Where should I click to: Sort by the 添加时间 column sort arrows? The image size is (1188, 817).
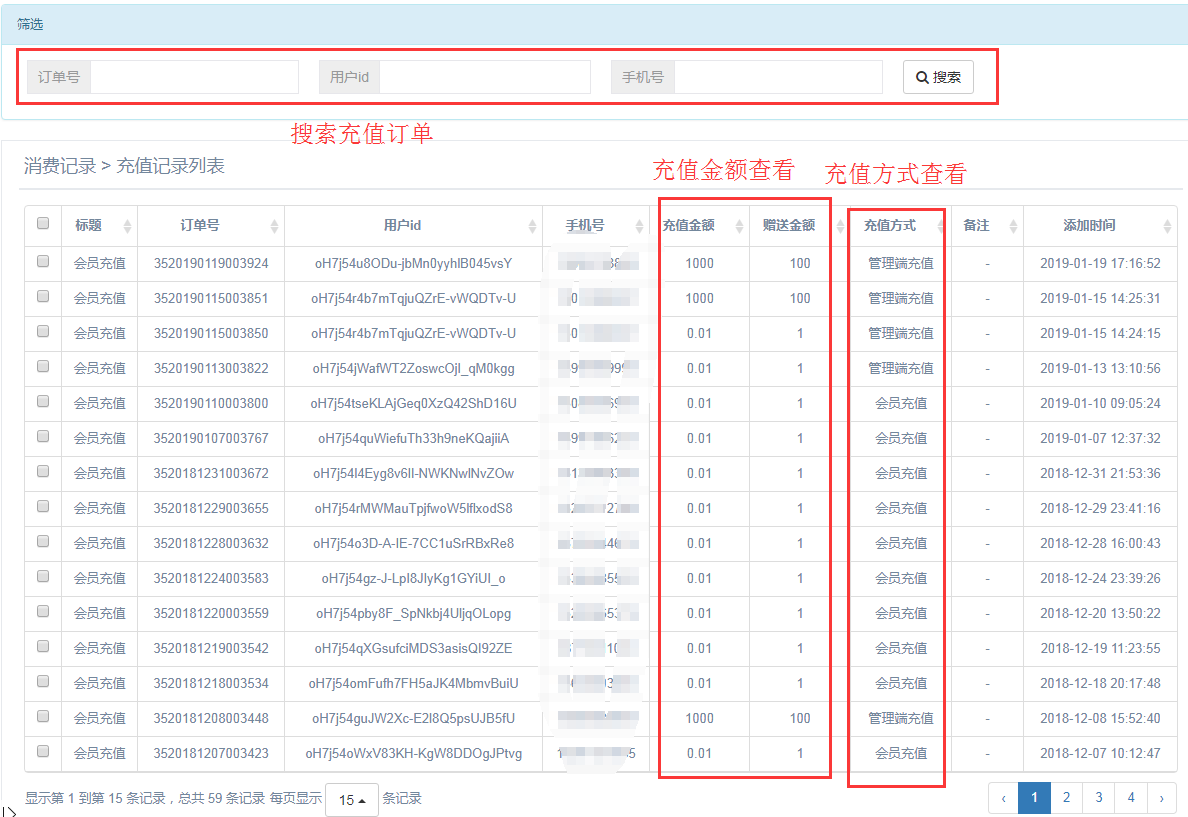[1166, 226]
